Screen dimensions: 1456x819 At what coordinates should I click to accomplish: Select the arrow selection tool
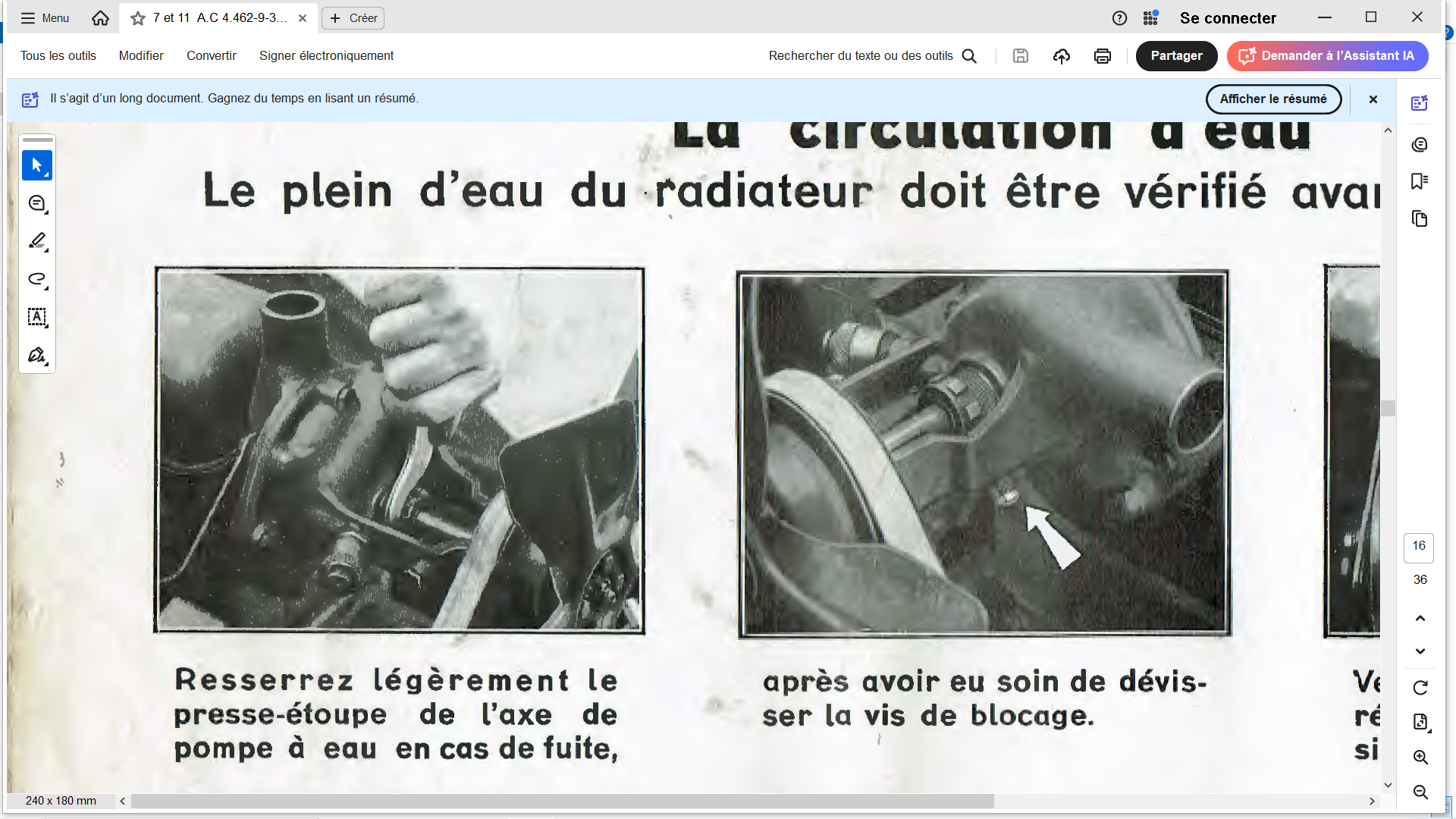click(36, 165)
